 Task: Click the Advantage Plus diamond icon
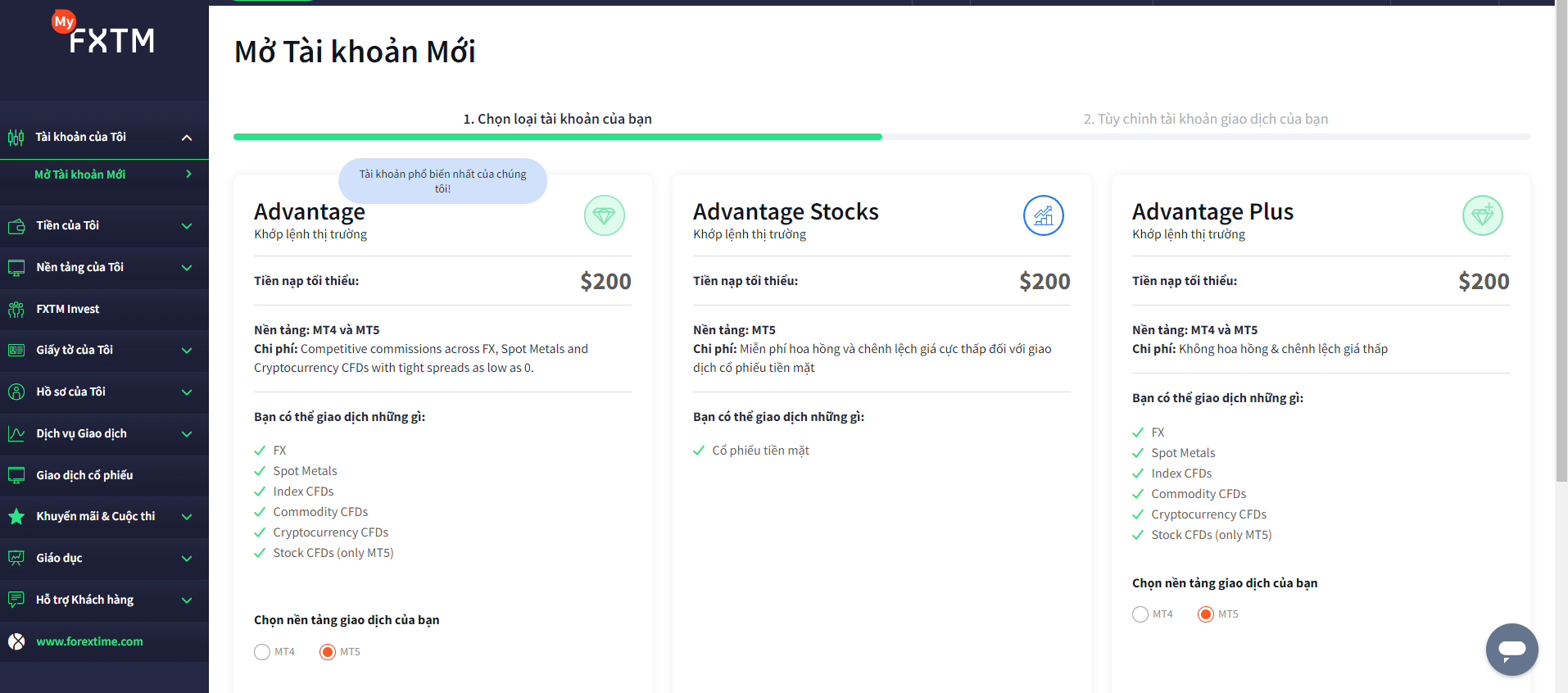coord(1483,215)
